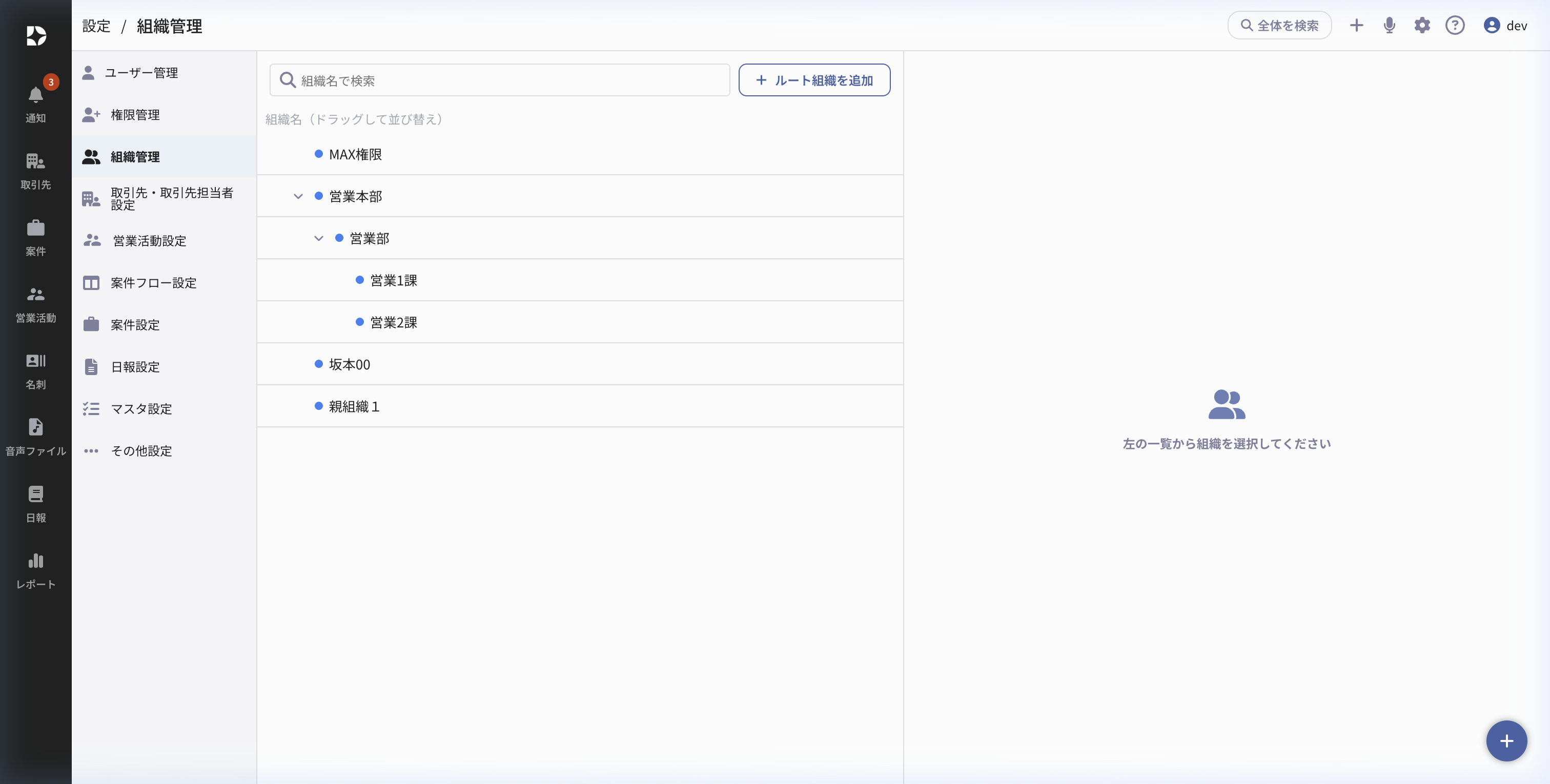Screen dimensions: 1550x784
Task: Click the microphone icon in header
Action: coord(1389,25)
